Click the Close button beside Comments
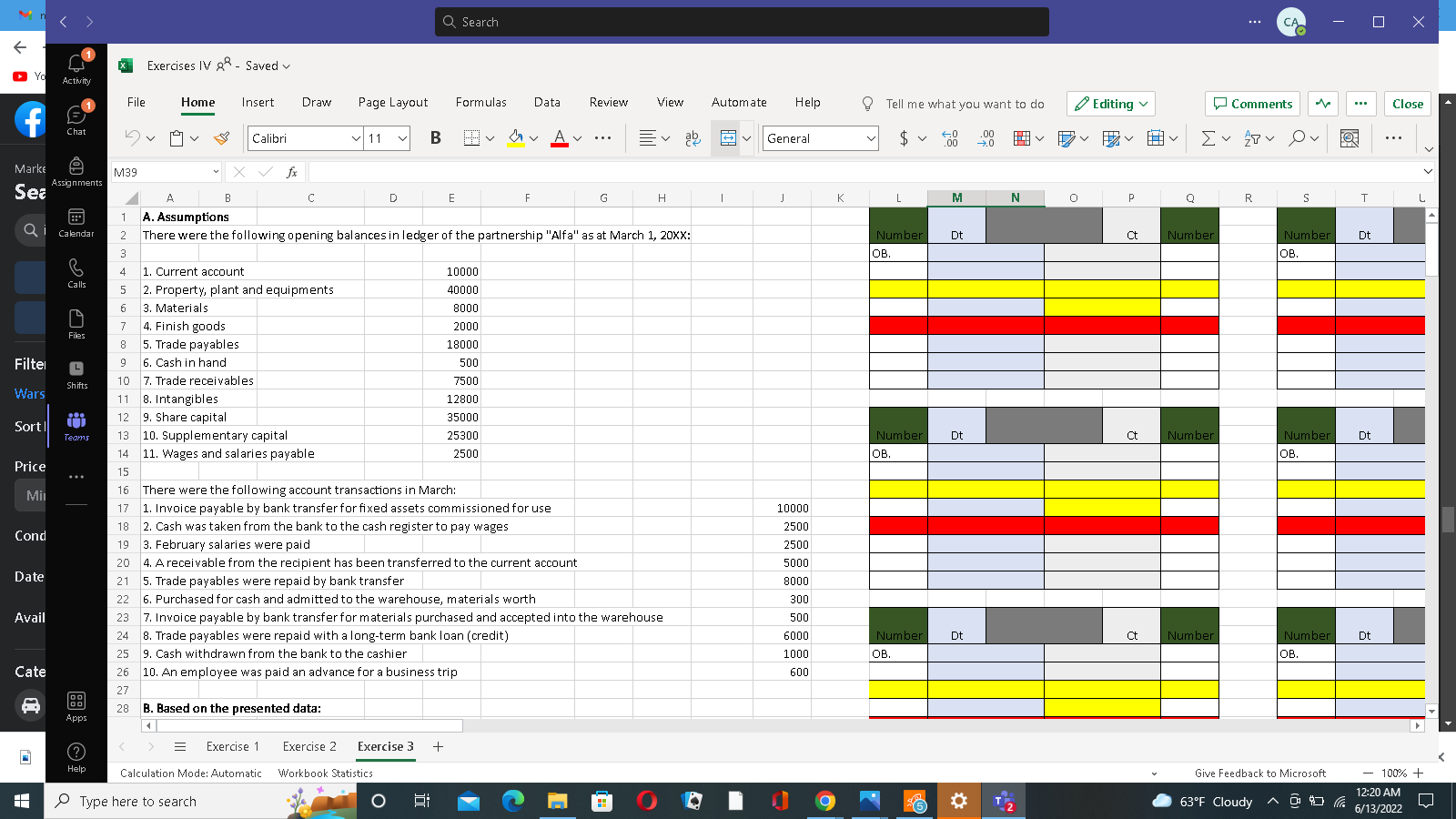Viewport: 1456px width, 819px height. pyautogui.click(x=1407, y=104)
